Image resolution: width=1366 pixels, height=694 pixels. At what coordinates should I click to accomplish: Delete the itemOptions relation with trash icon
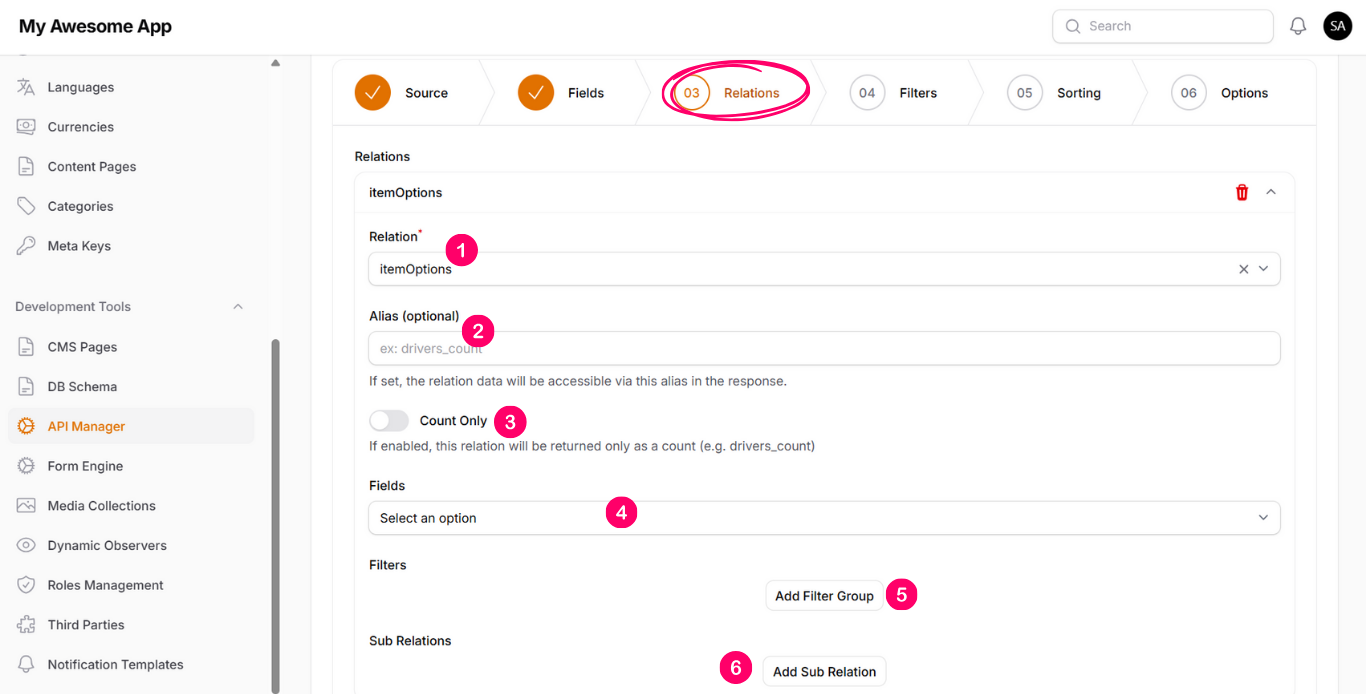pyautogui.click(x=1242, y=192)
